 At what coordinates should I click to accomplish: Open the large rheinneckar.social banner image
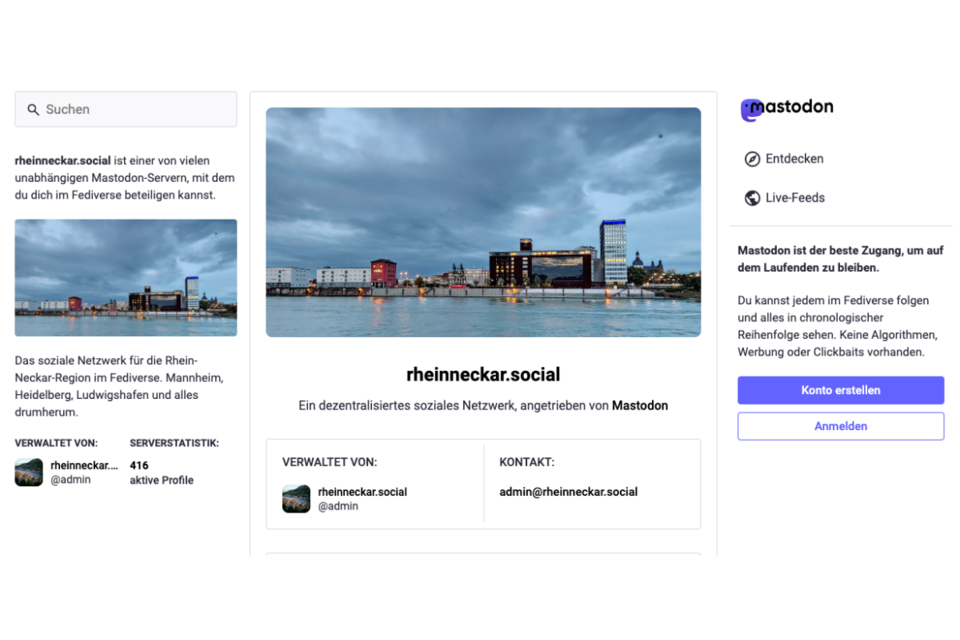point(483,222)
